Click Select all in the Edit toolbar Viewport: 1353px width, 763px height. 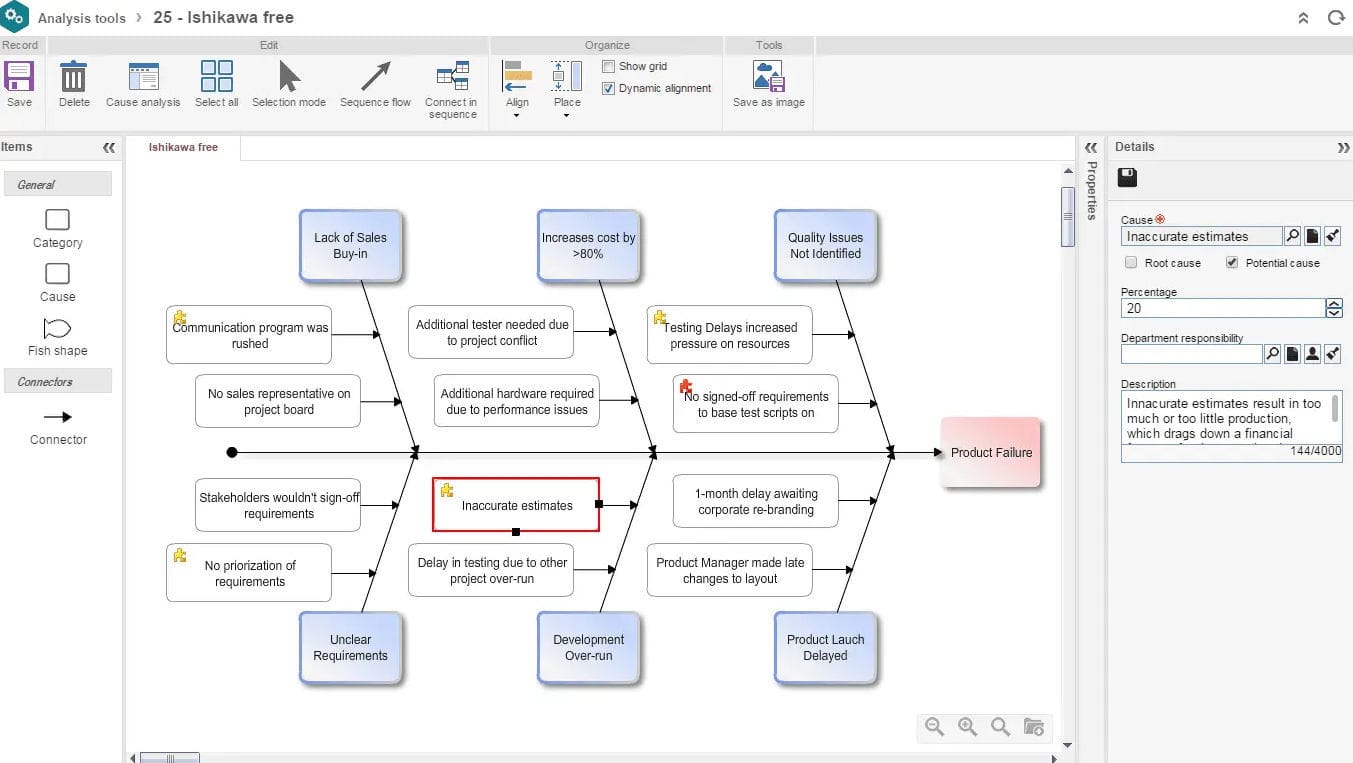point(216,78)
